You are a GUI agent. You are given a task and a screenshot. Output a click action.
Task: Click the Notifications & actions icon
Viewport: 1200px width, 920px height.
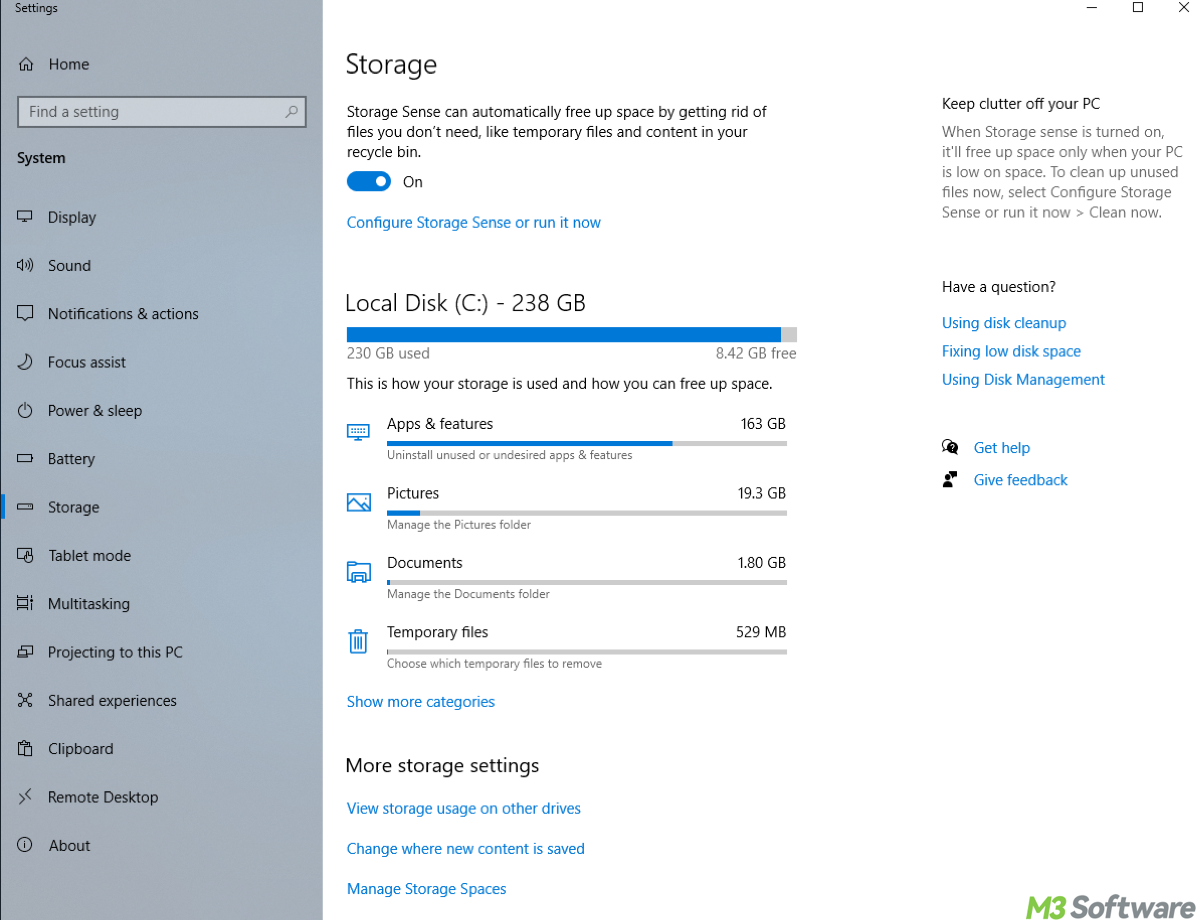(26, 314)
